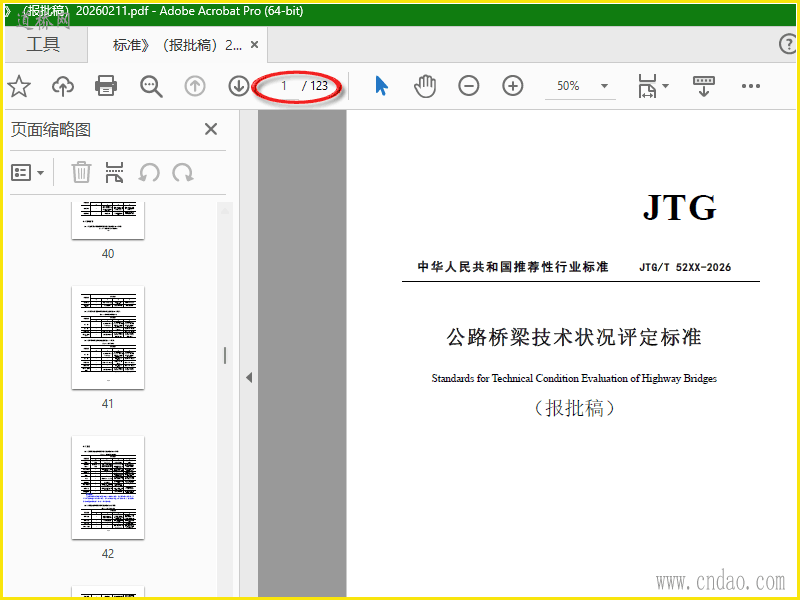
Task: Rotate page counterclockwise
Action: 149,173
